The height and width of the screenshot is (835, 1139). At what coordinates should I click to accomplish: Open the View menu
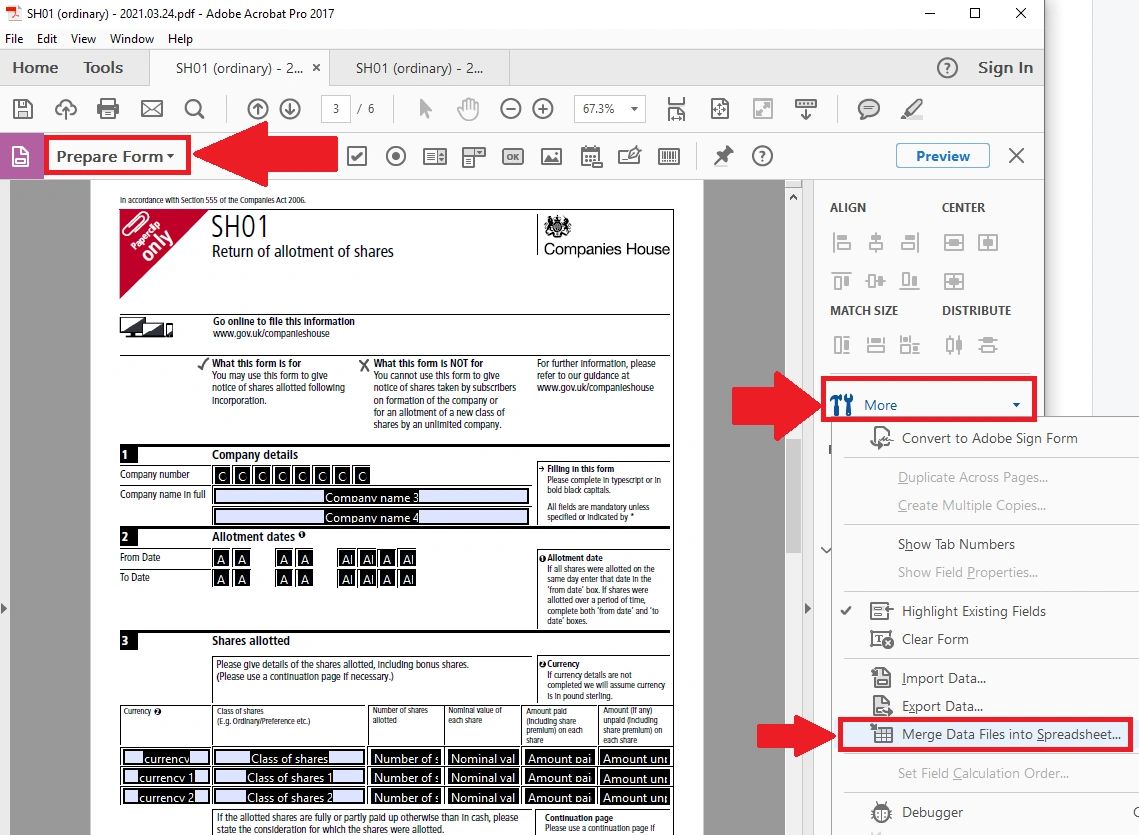click(x=83, y=39)
